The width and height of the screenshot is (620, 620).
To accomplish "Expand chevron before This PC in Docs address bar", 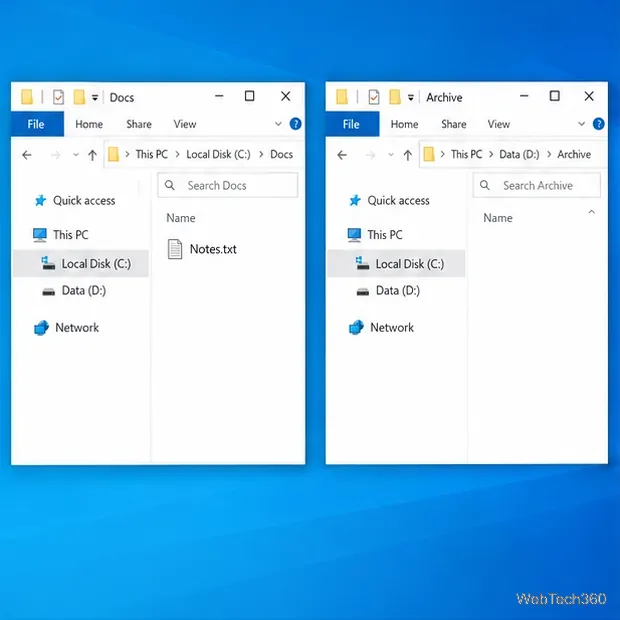I will [x=127, y=154].
